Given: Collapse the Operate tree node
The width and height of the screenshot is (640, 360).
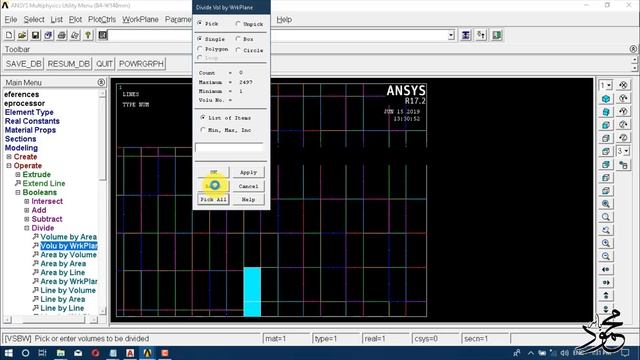Looking at the screenshot, I should tap(9, 166).
